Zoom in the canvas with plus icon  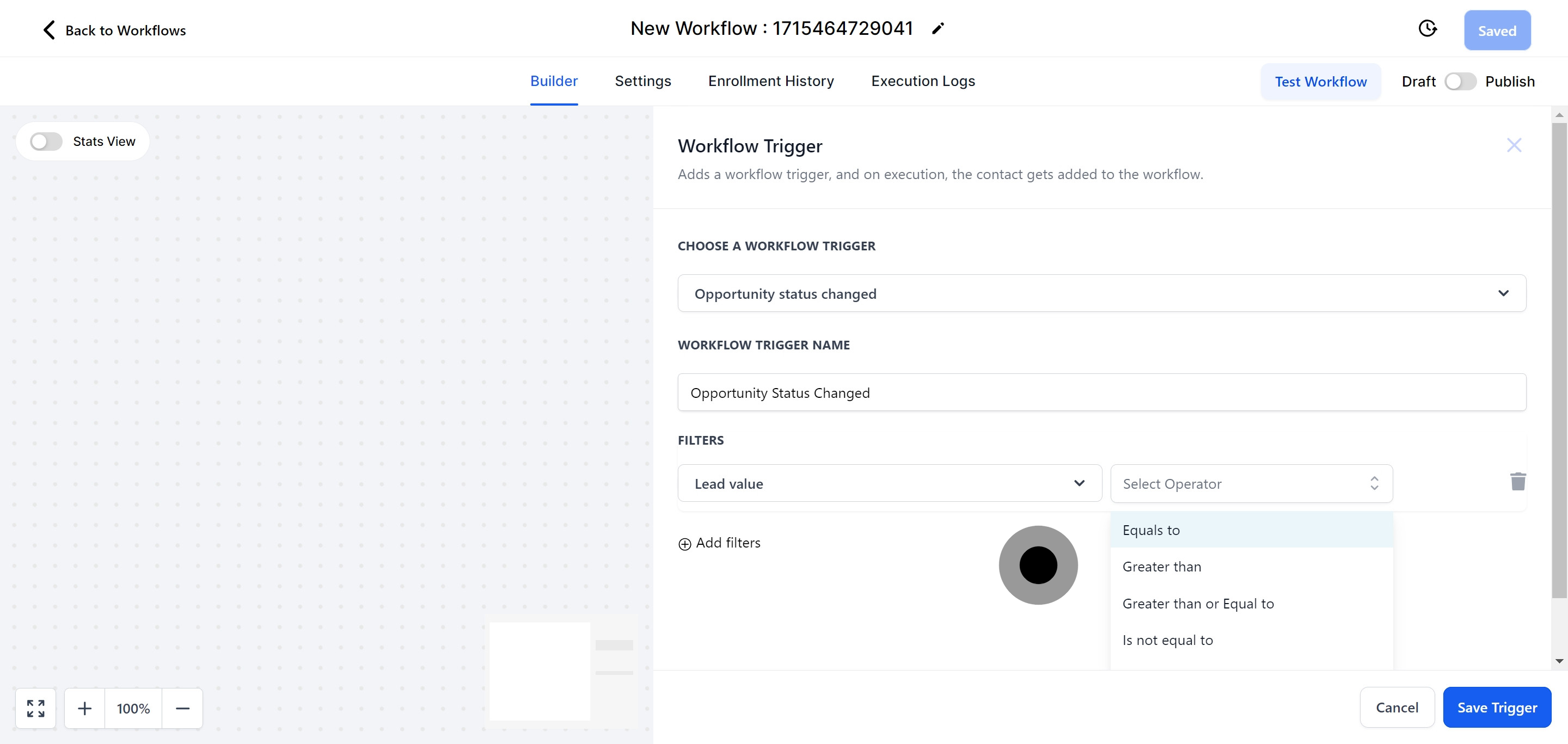[x=84, y=708]
